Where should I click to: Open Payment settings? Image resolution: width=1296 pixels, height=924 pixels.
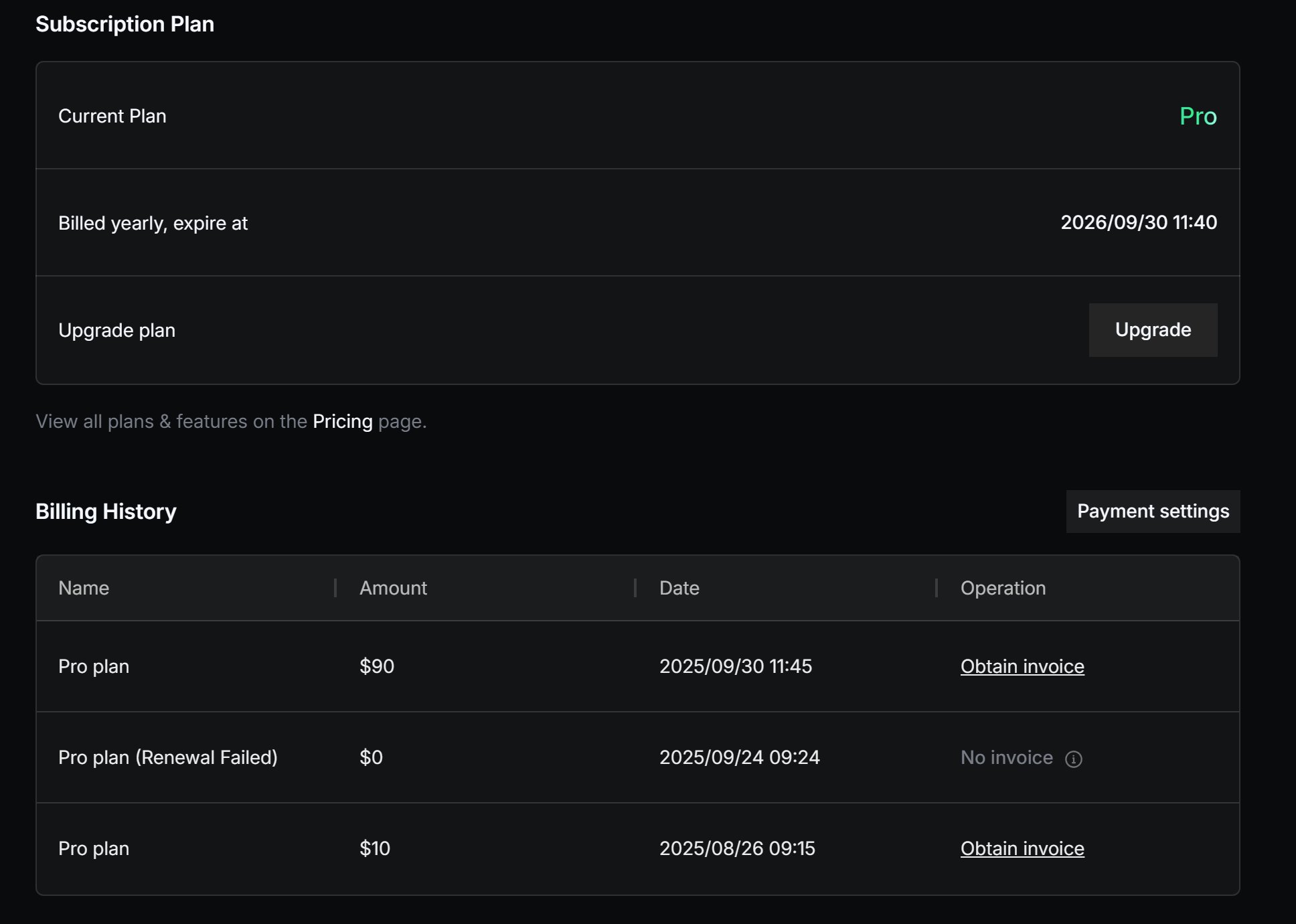pyautogui.click(x=1152, y=512)
